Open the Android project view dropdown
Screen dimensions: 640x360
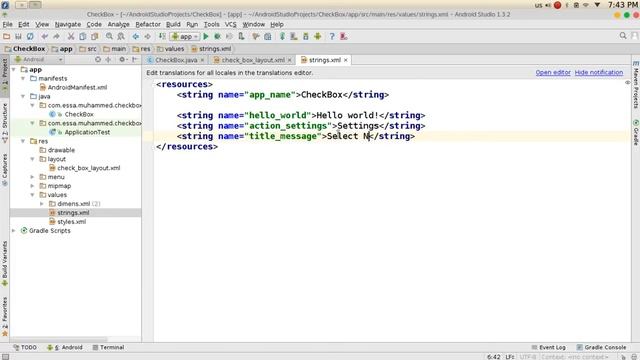[x=39, y=60]
